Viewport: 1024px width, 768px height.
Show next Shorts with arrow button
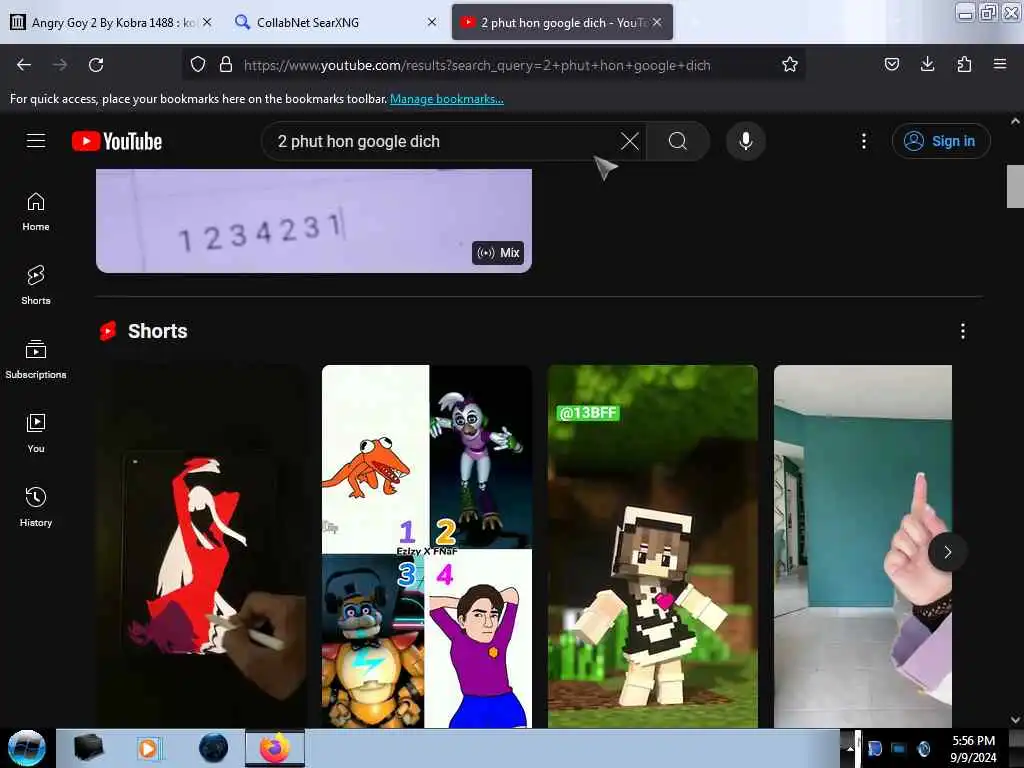pos(947,552)
